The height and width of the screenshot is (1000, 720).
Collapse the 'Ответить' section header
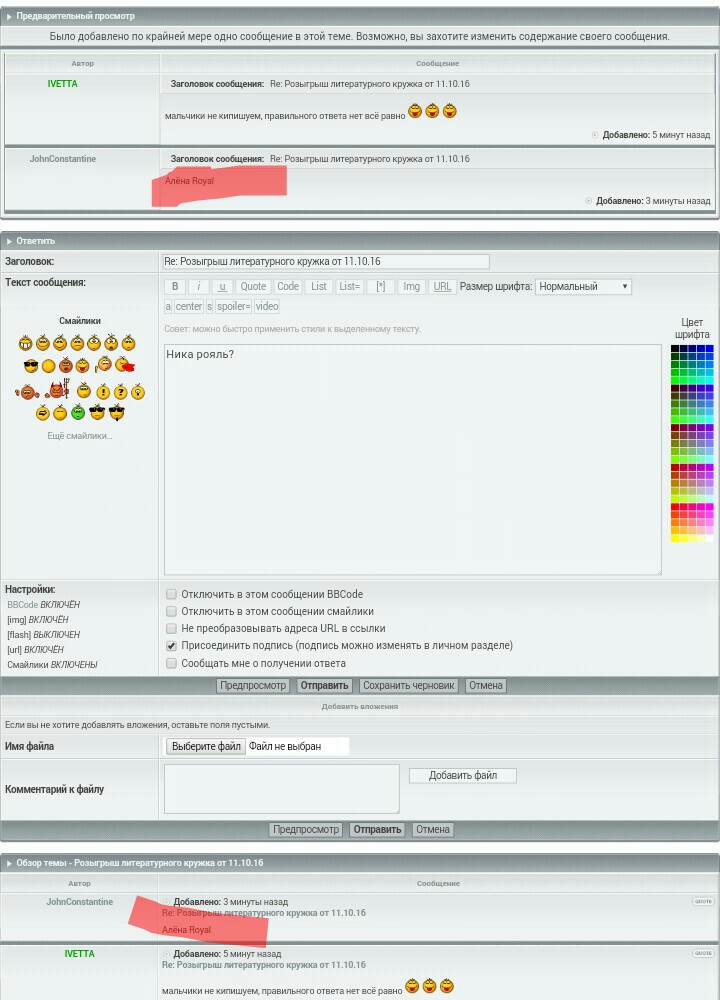coord(35,241)
